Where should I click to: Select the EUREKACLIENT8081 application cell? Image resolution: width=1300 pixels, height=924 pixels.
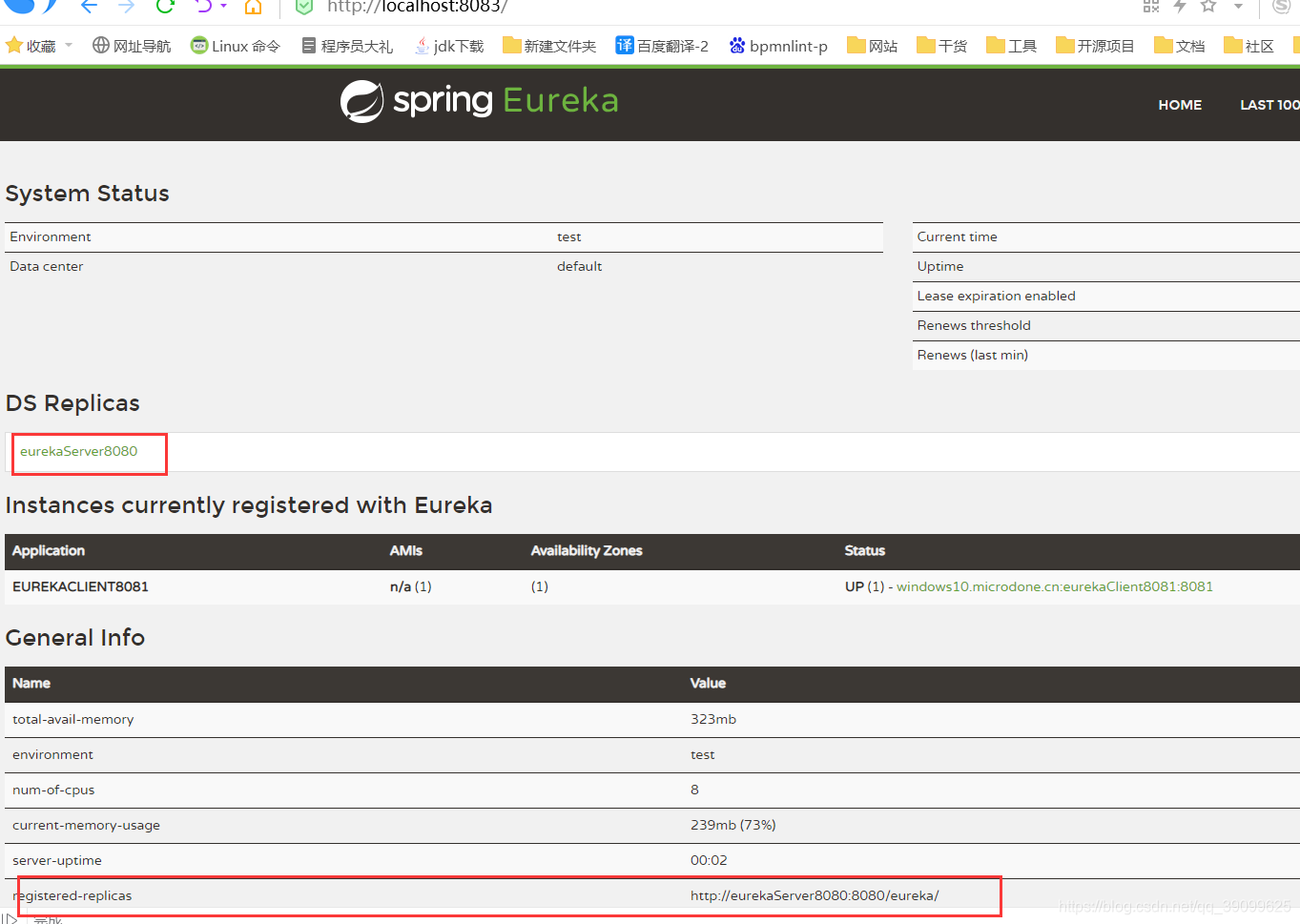click(80, 586)
